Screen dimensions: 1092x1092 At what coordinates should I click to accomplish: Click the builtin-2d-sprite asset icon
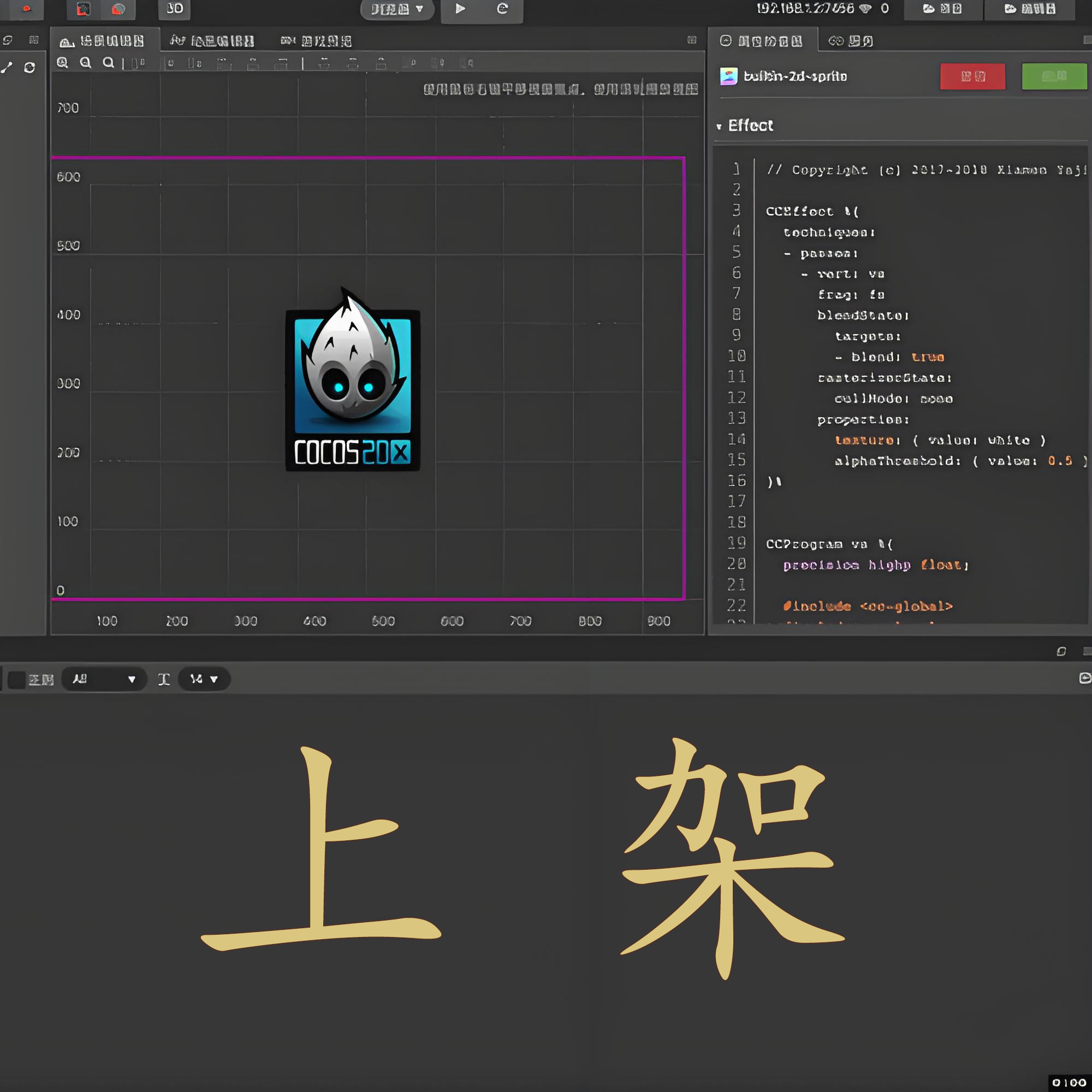pyautogui.click(x=728, y=76)
